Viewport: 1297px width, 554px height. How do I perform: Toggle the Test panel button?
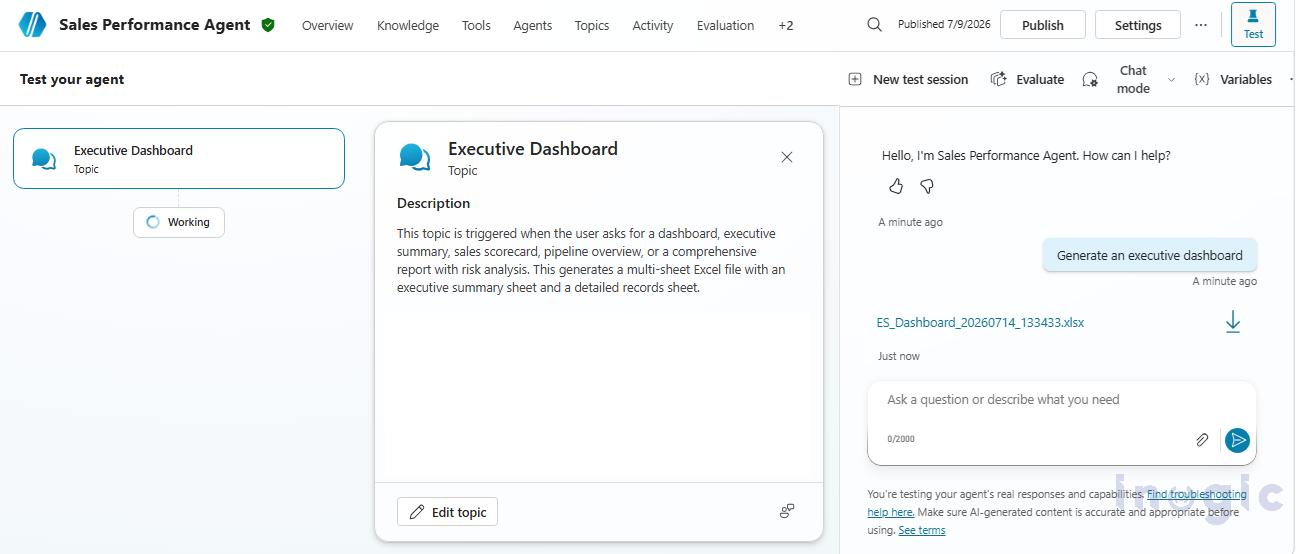coord(1253,25)
